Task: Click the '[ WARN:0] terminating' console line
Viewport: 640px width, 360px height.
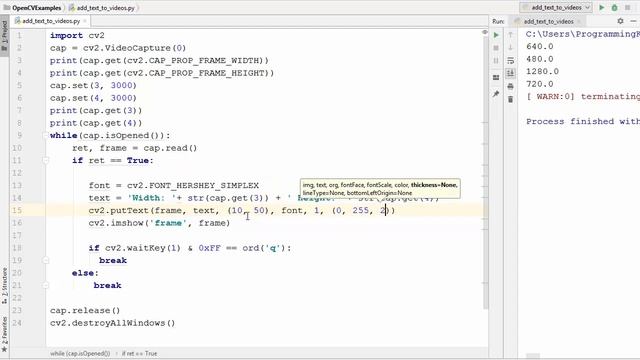Action: (583, 97)
